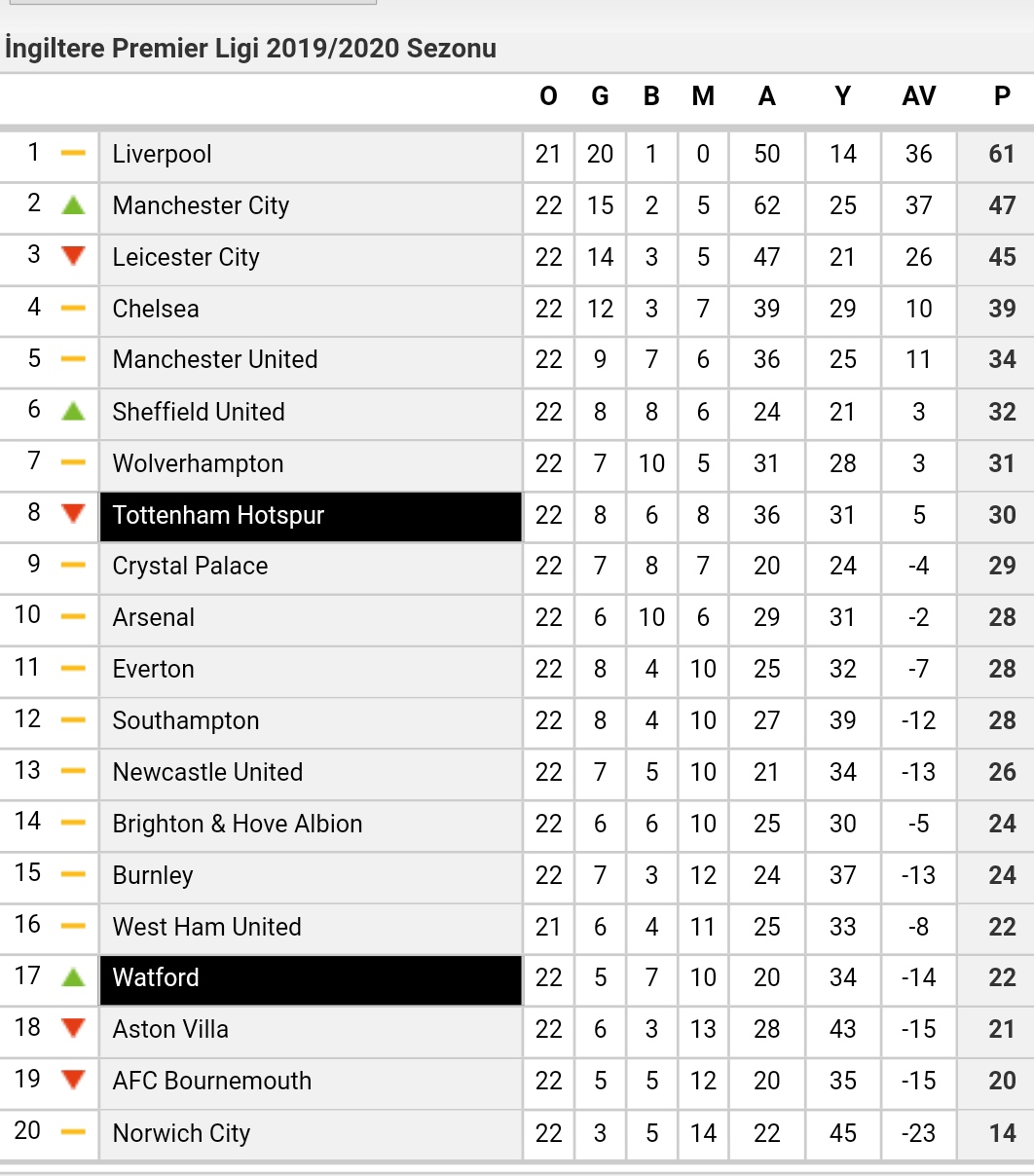Select the highlighted Tottenham Hotspur row
1034x1176 pixels.
click(517, 515)
